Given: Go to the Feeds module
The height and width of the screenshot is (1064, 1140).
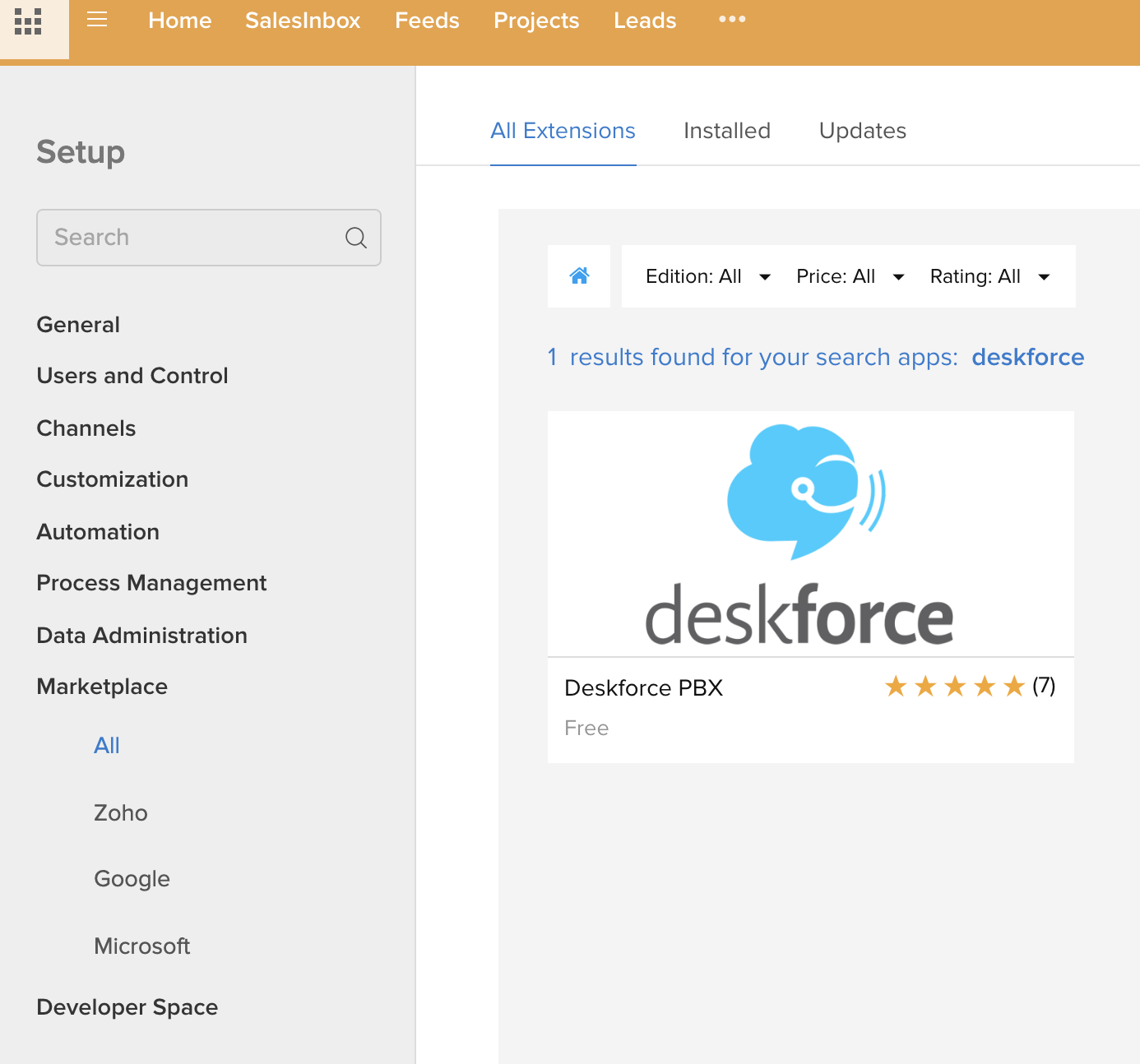Looking at the screenshot, I should click(x=427, y=21).
